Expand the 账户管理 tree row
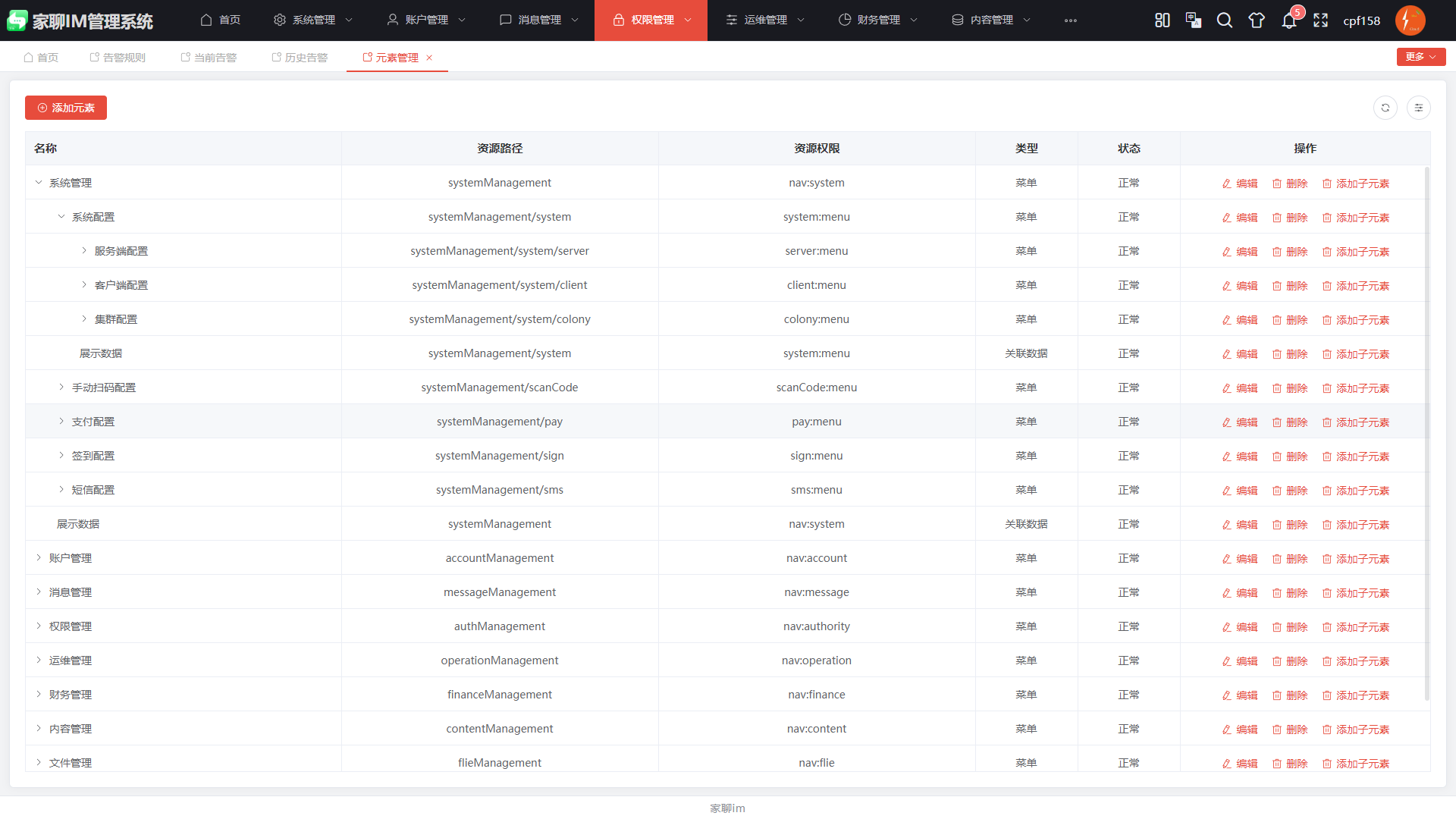Viewport: 1456px width, 819px height. pyautogui.click(x=39, y=558)
